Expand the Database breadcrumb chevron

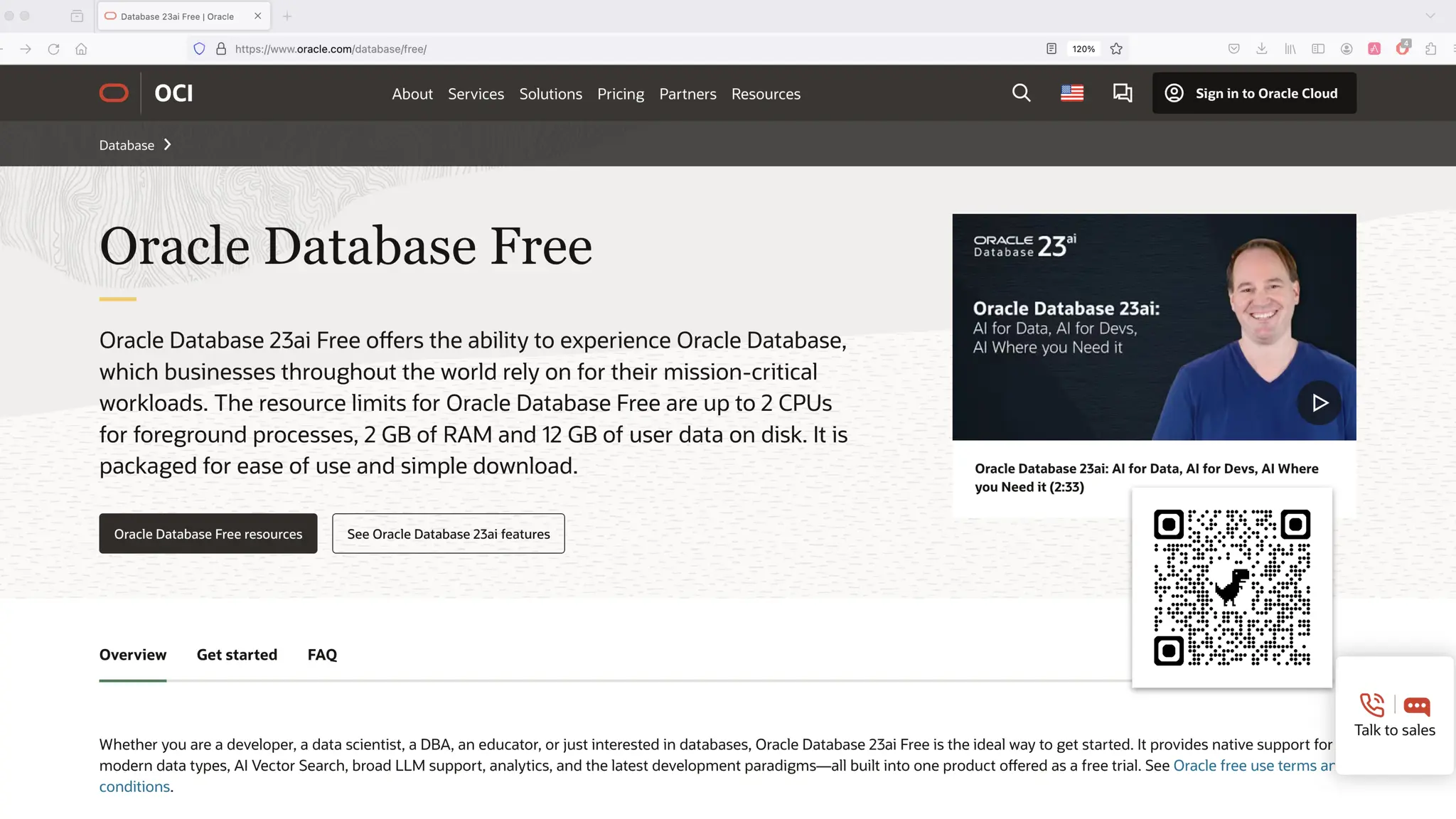[x=168, y=145]
